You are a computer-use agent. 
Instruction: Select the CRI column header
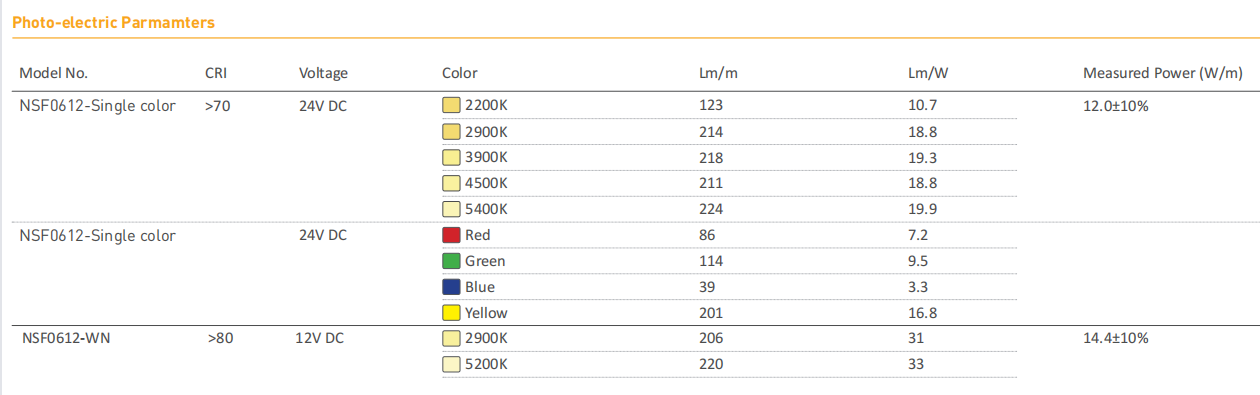[x=216, y=73]
